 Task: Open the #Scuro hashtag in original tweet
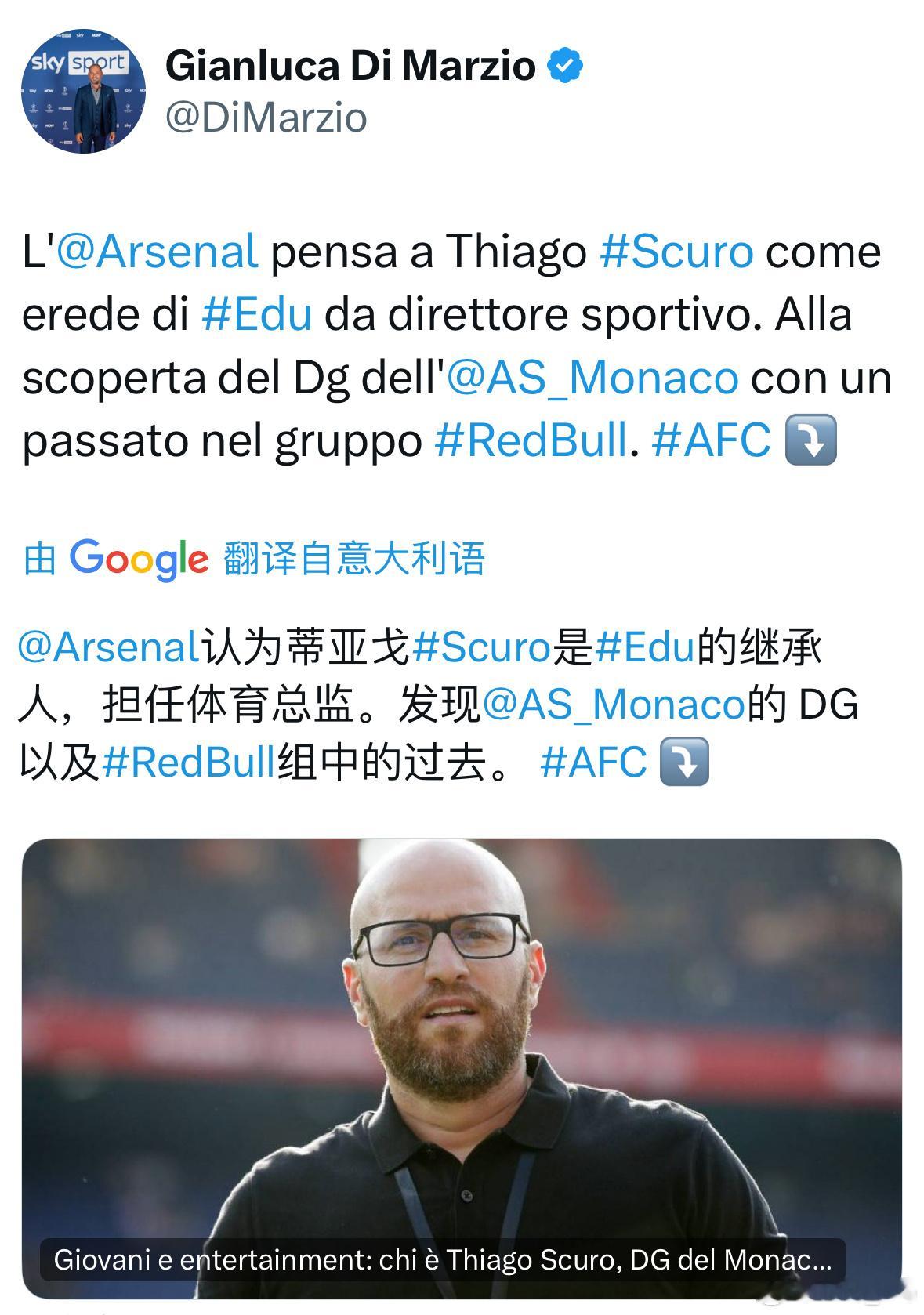pyautogui.click(x=676, y=252)
